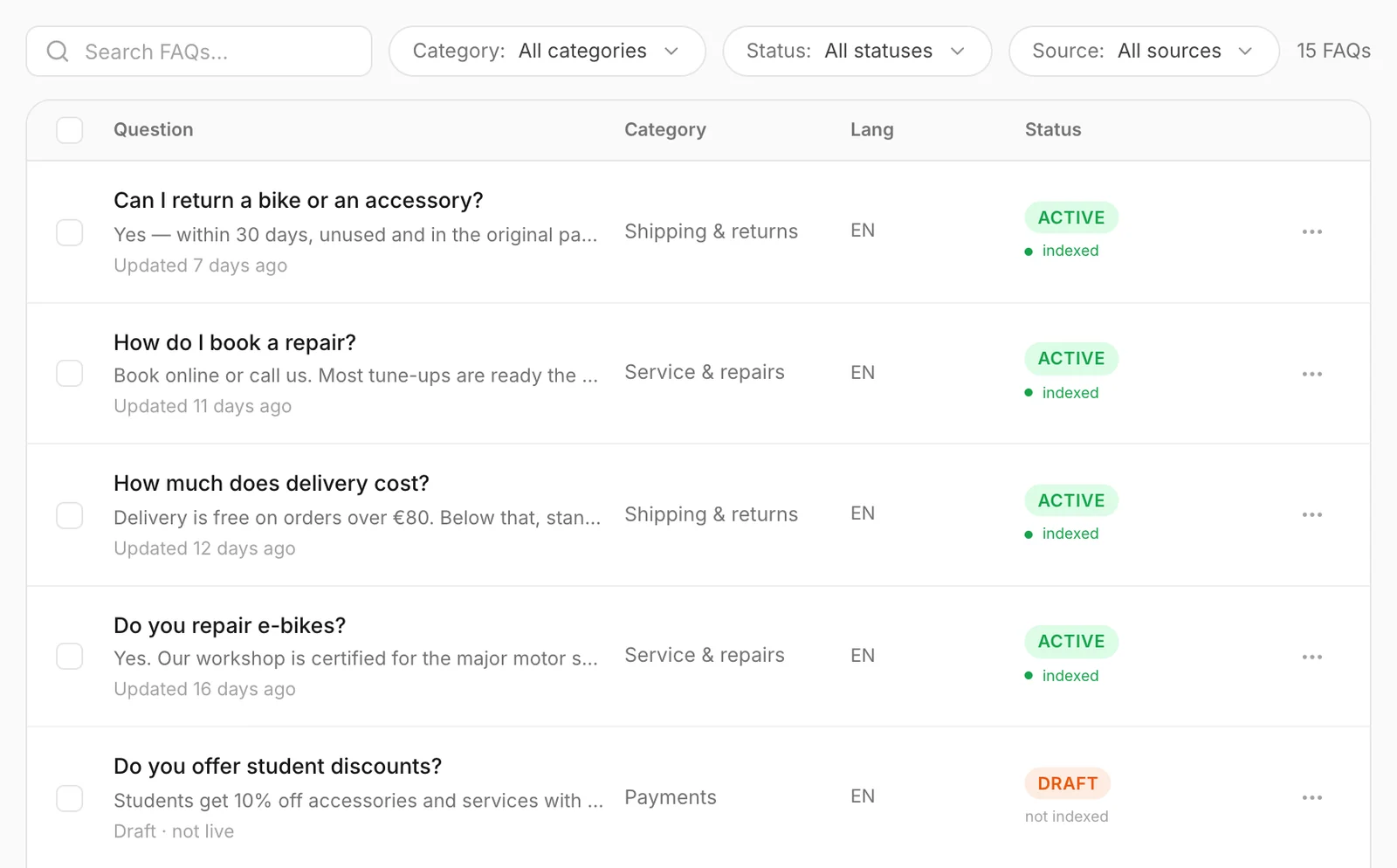
Task: Click the 'Payments' category cell
Action: click(x=671, y=797)
